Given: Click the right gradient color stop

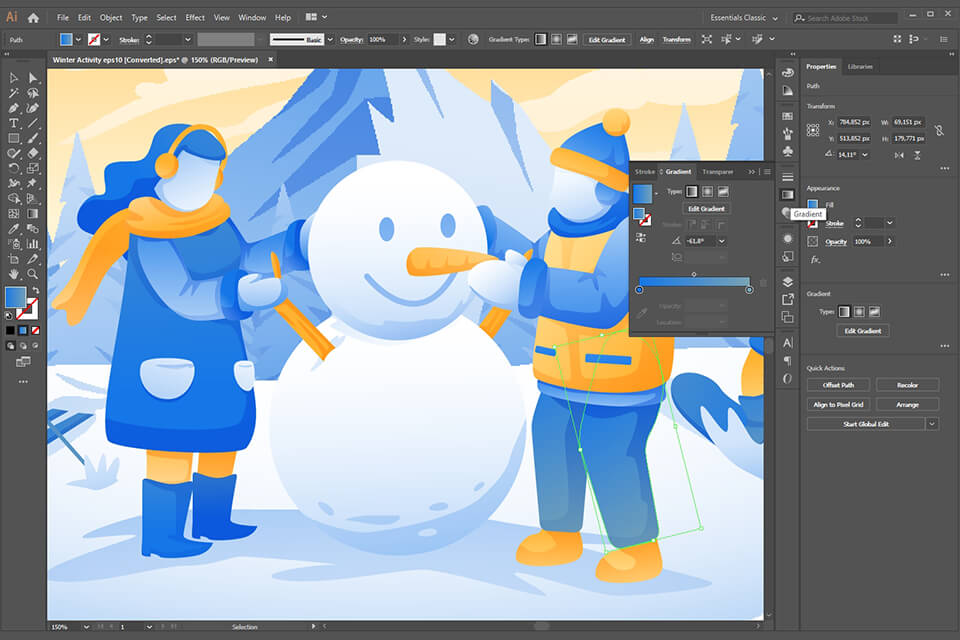Looking at the screenshot, I should [749, 290].
